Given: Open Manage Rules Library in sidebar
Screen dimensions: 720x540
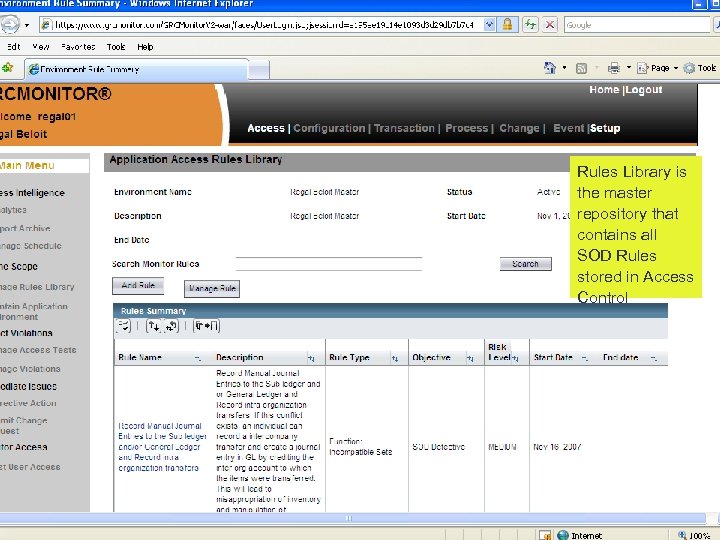Looking at the screenshot, I should [x=37, y=287].
